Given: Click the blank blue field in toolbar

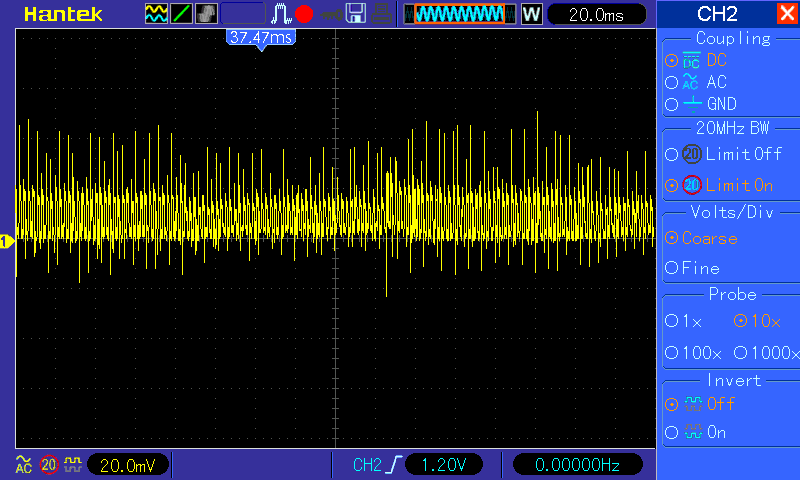Looking at the screenshot, I should [x=243, y=14].
